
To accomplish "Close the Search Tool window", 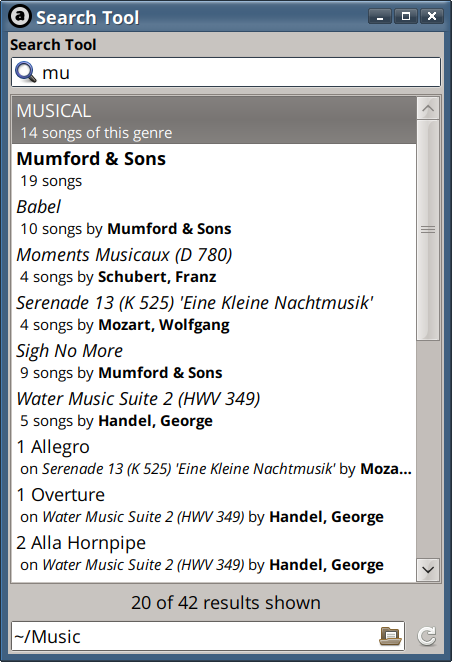I will click(x=432, y=16).
